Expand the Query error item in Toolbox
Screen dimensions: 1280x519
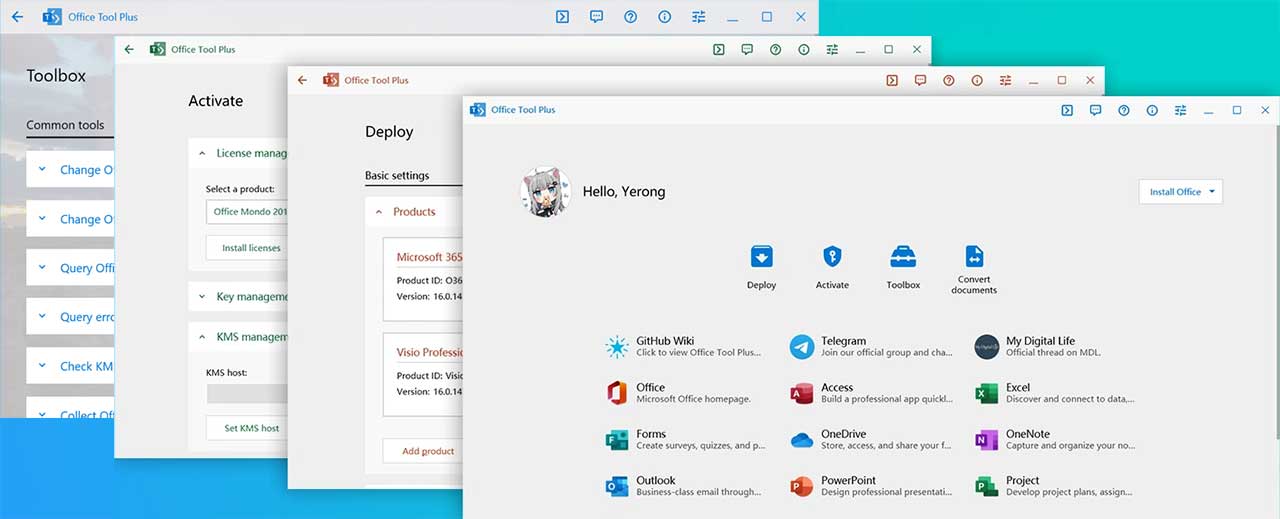click(x=70, y=317)
